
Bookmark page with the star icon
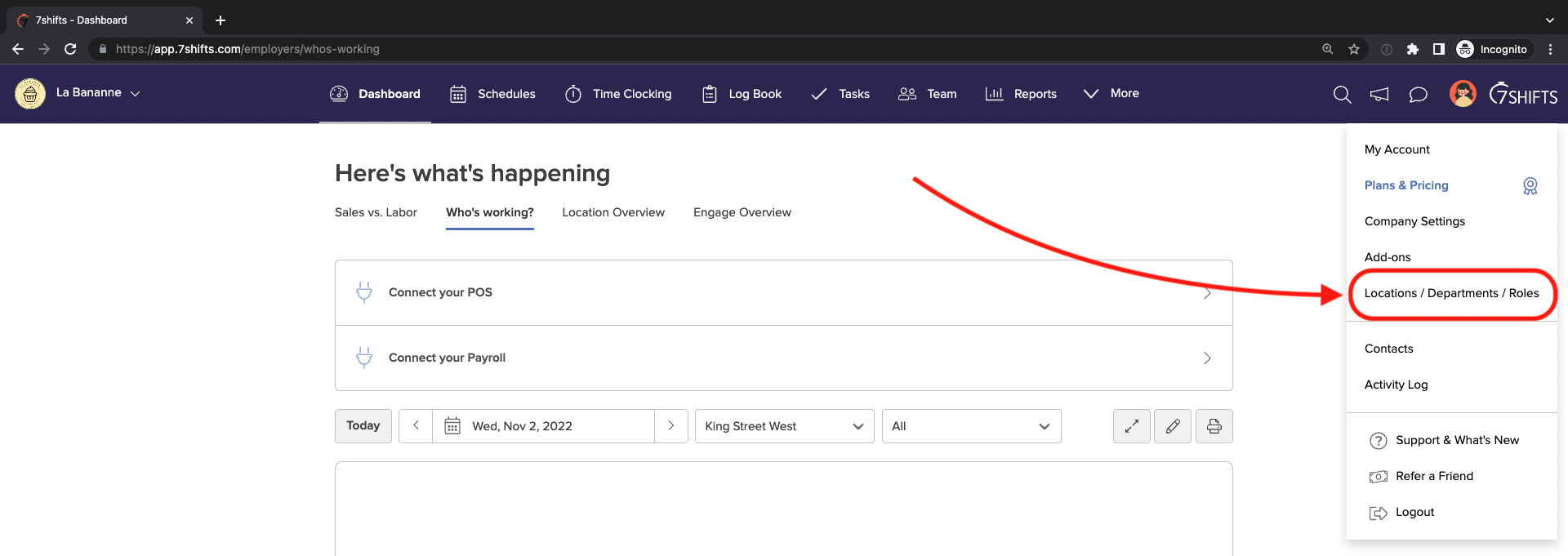(1354, 49)
